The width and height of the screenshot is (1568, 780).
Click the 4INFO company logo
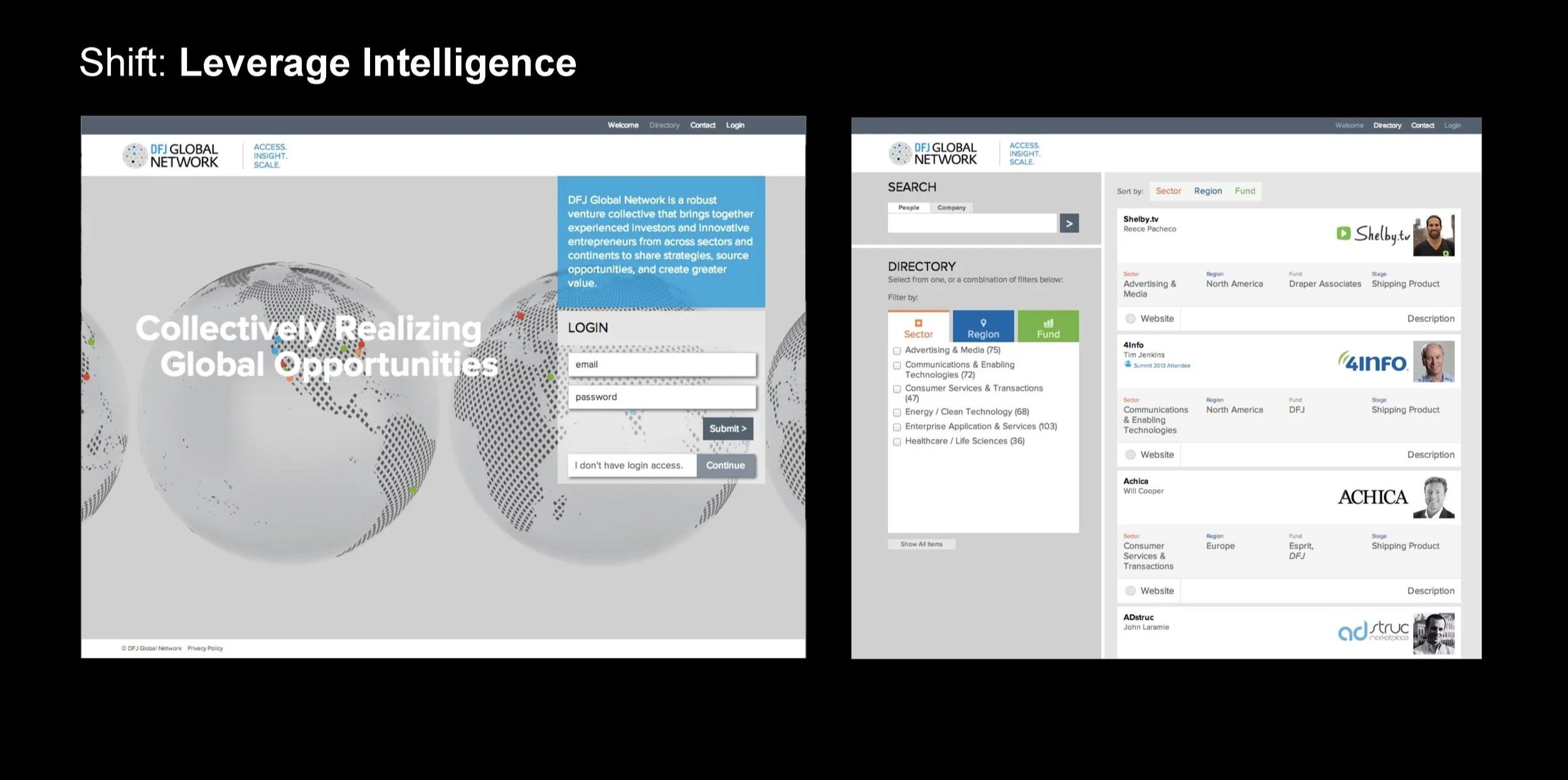pyautogui.click(x=1373, y=362)
